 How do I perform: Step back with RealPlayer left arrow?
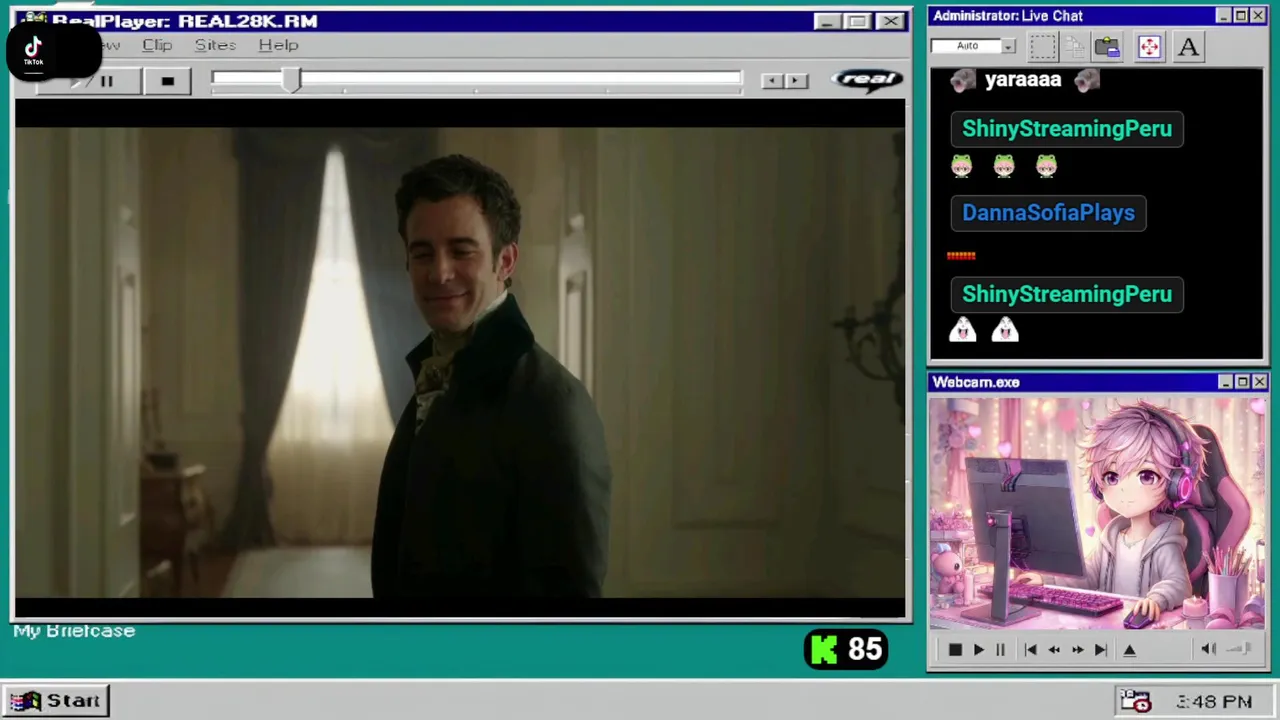click(x=771, y=81)
